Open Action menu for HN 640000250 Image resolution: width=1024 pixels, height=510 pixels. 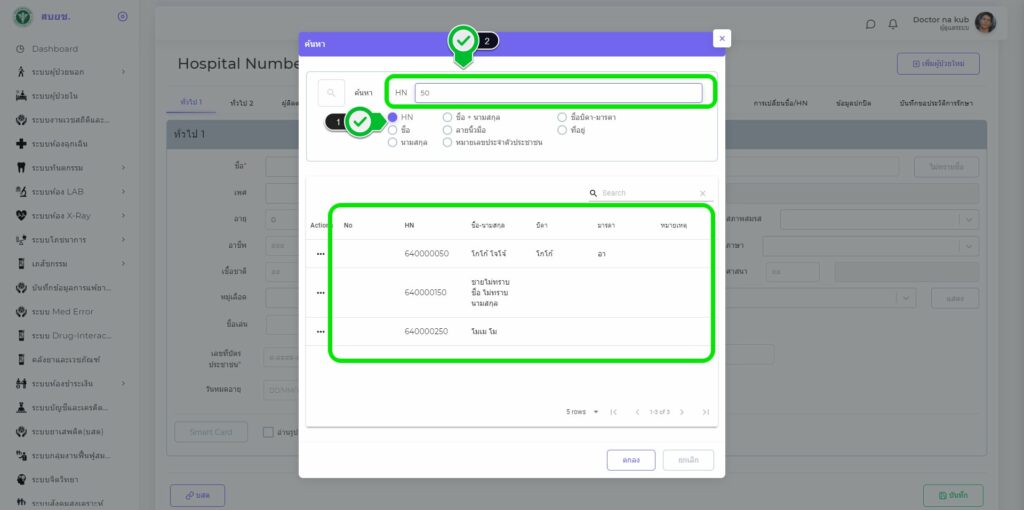click(320, 332)
